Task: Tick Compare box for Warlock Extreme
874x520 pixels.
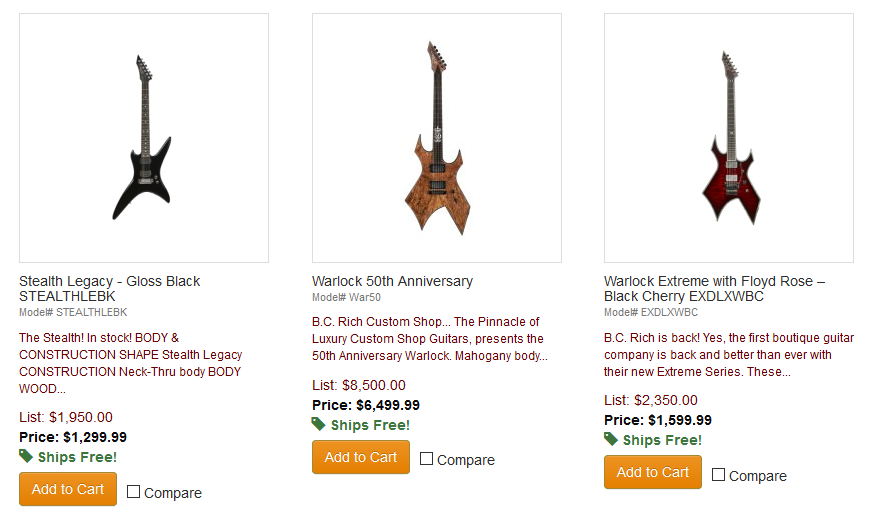Action: (719, 475)
